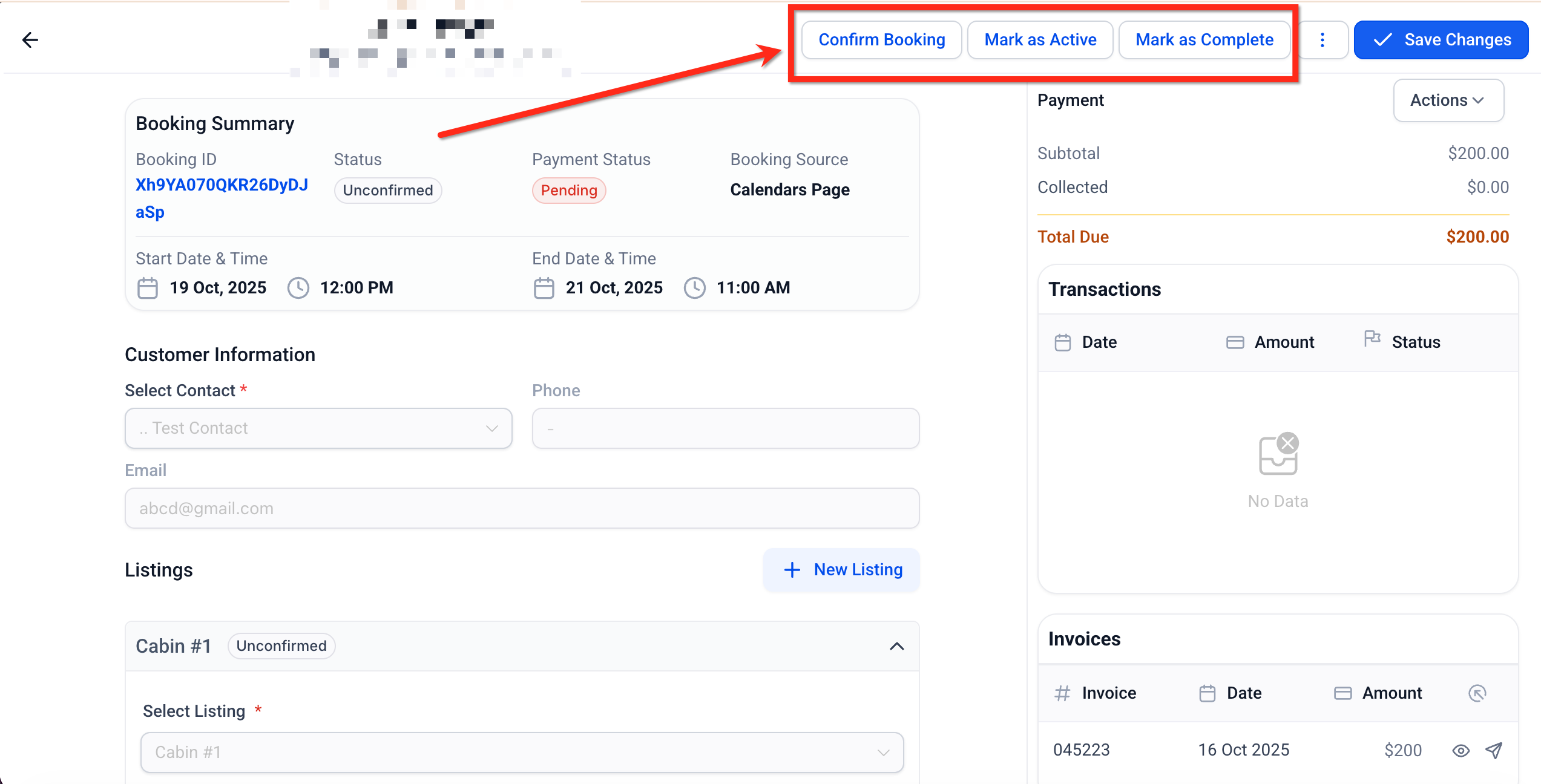The image size is (1541, 784).
Task: Click the end time clock icon
Action: pos(694,288)
